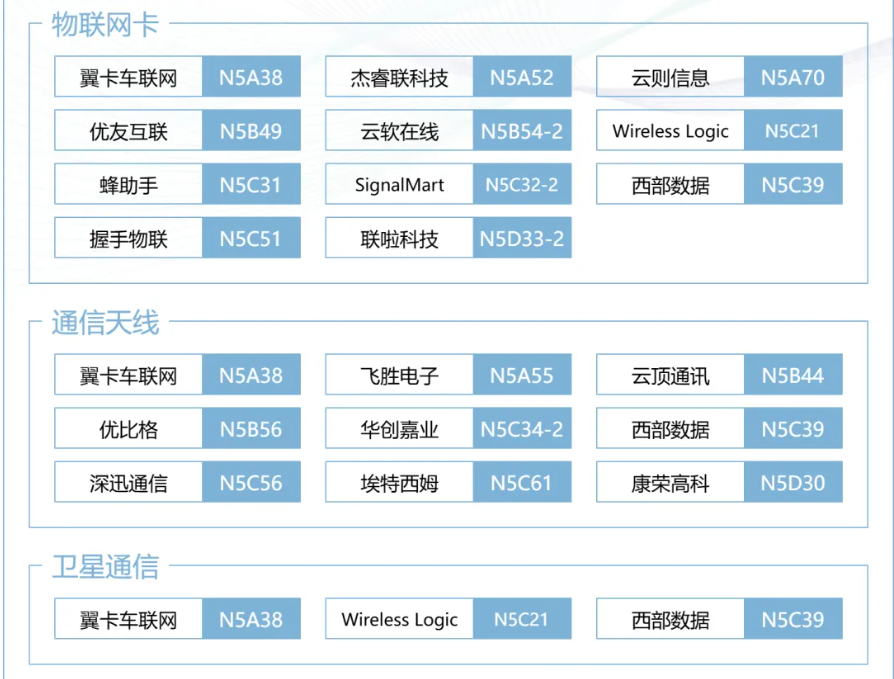Open the 杰睿联科技 exhibitor entry
Image resolution: width=894 pixels, height=679 pixels.
point(399,77)
